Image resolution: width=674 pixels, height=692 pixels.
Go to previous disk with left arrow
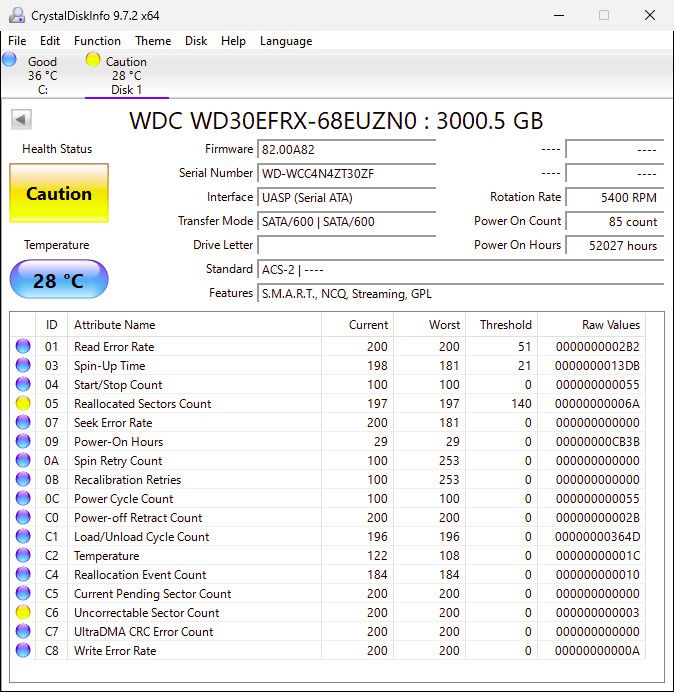coord(21,119)
